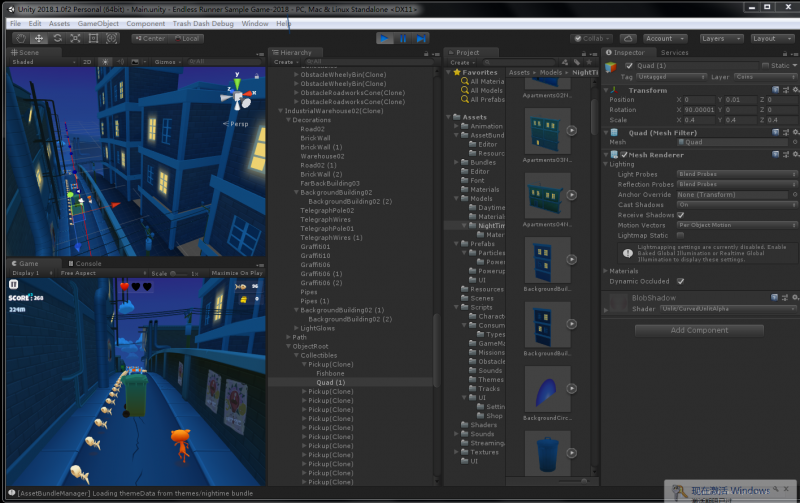Click the Step forward button

coord(421,38)
